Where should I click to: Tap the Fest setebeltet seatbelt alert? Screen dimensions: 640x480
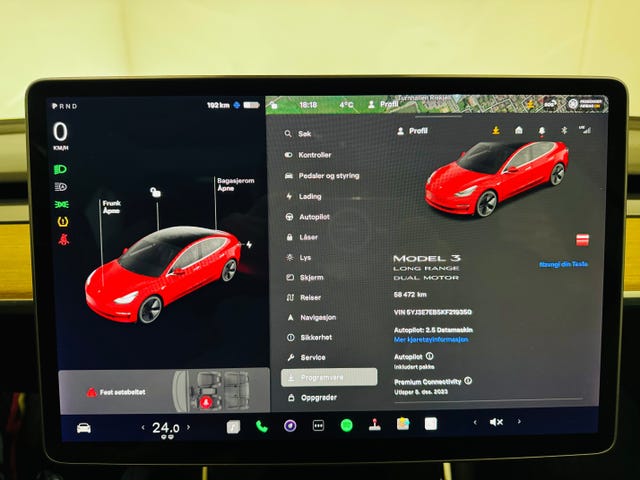coord(116,392)
